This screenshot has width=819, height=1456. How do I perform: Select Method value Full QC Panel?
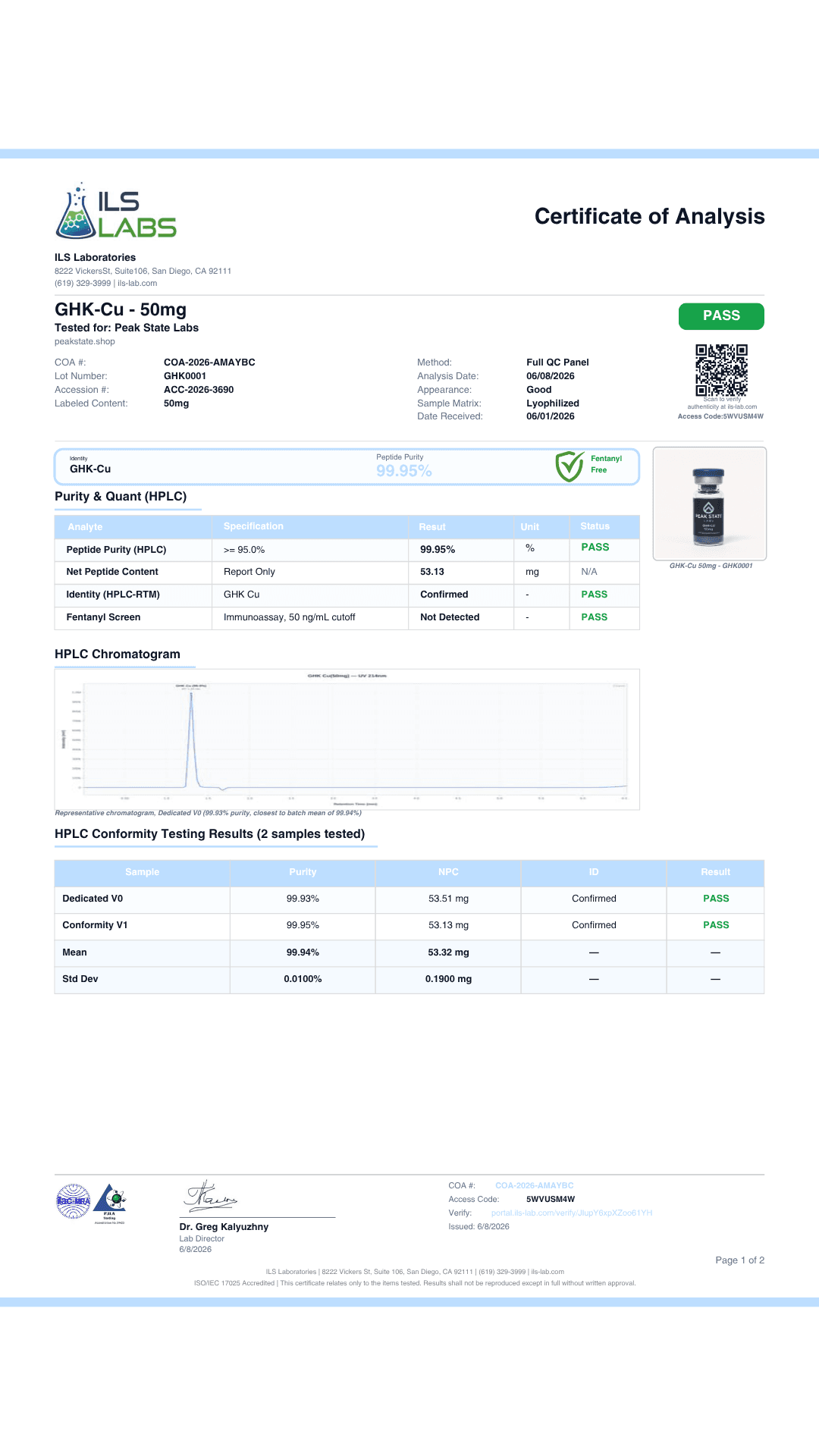point(557,362)
